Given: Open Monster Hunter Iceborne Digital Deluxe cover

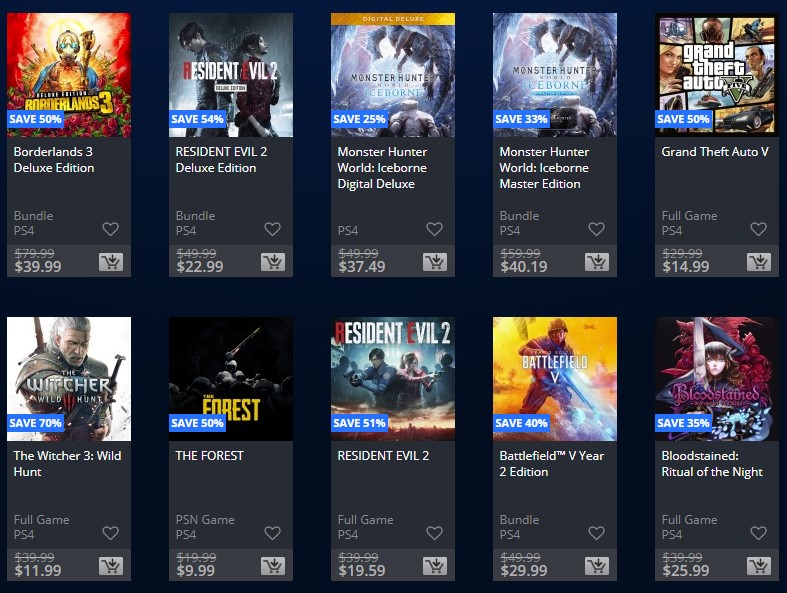Looking at the screenshot, I should pyautogui.click(x=392, y=75).
